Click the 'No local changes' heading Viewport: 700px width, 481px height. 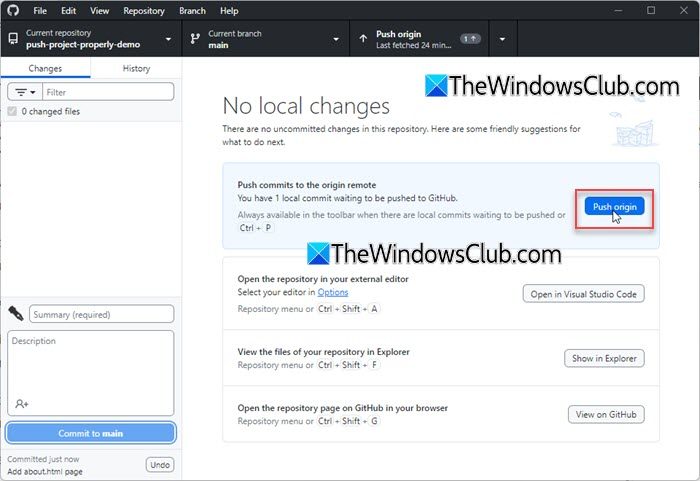click(306, 106)
